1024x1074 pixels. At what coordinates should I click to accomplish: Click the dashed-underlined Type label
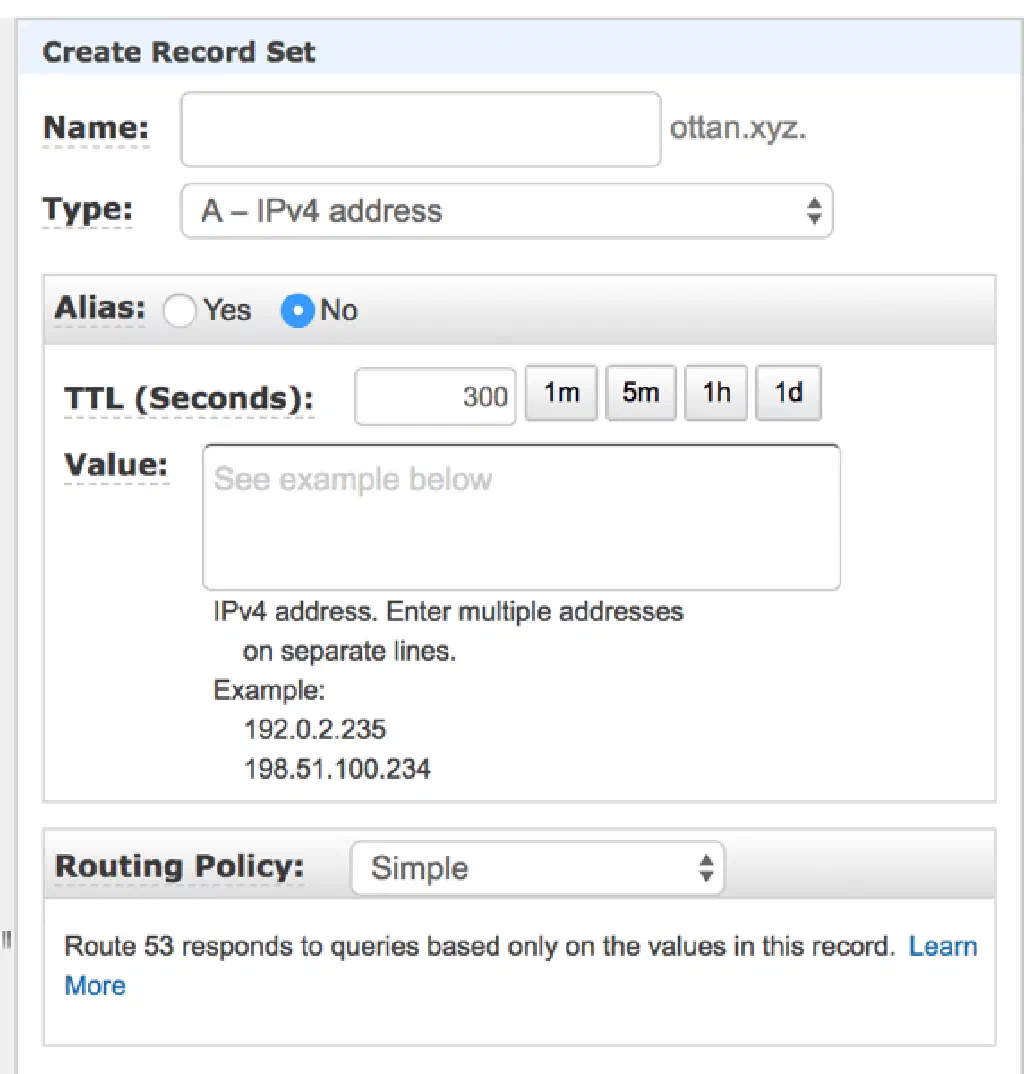click(x=87, y=210)
